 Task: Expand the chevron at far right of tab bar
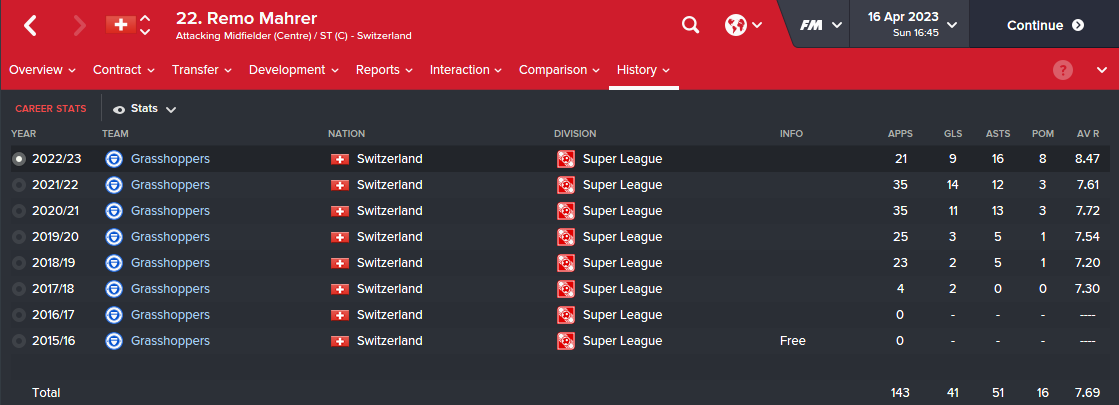[x=1101, y=70]
